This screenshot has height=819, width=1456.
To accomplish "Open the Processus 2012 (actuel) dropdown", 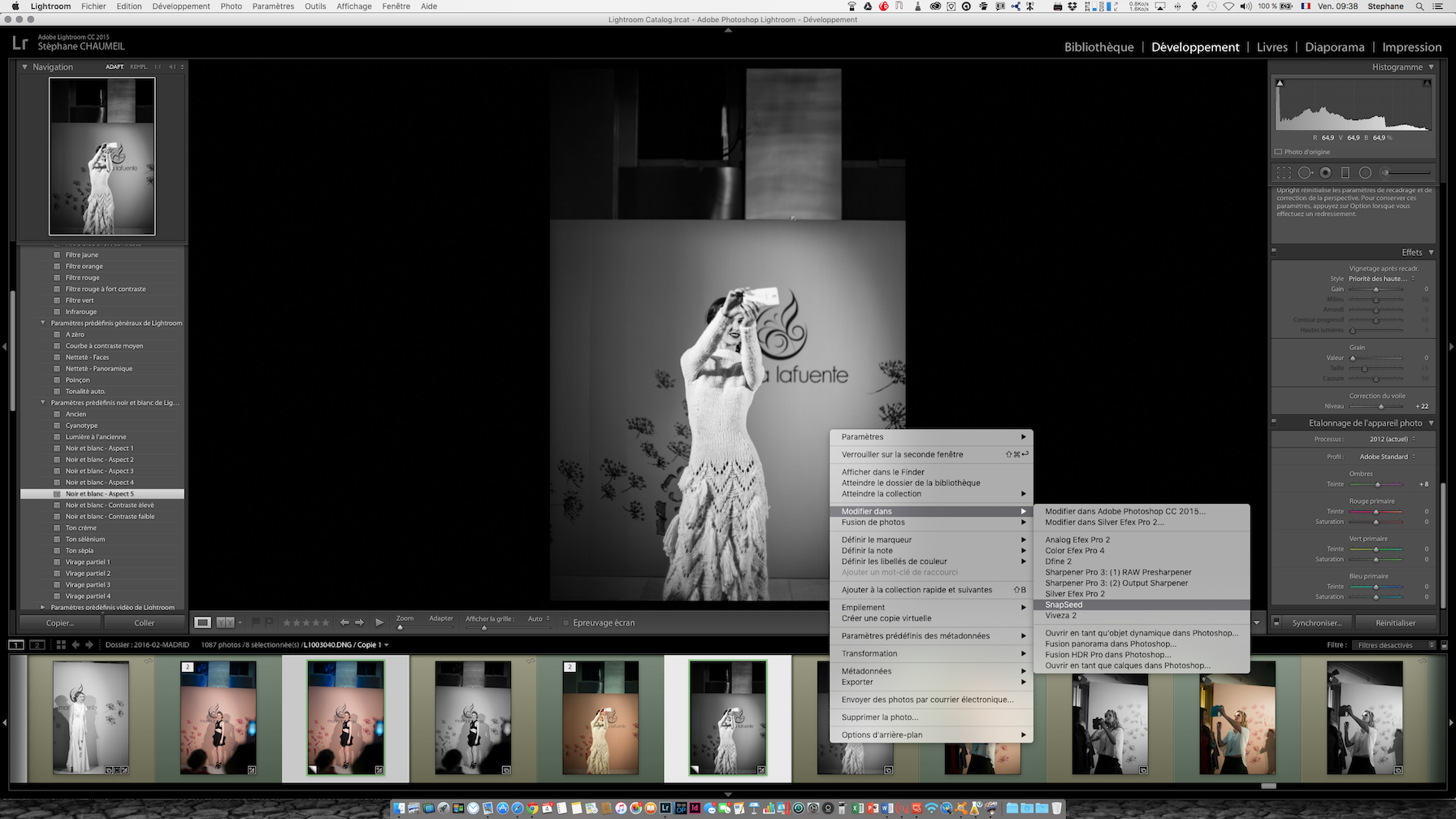I will click(x=1393, y=439).
